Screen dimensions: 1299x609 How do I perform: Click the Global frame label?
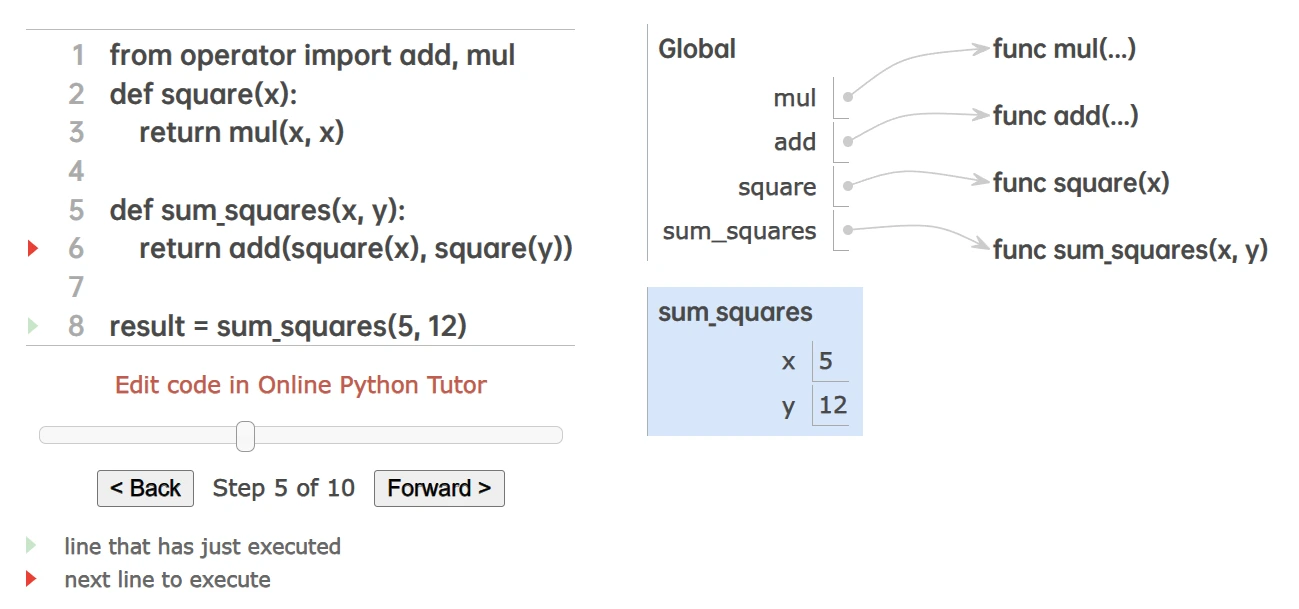click(697, 48)
